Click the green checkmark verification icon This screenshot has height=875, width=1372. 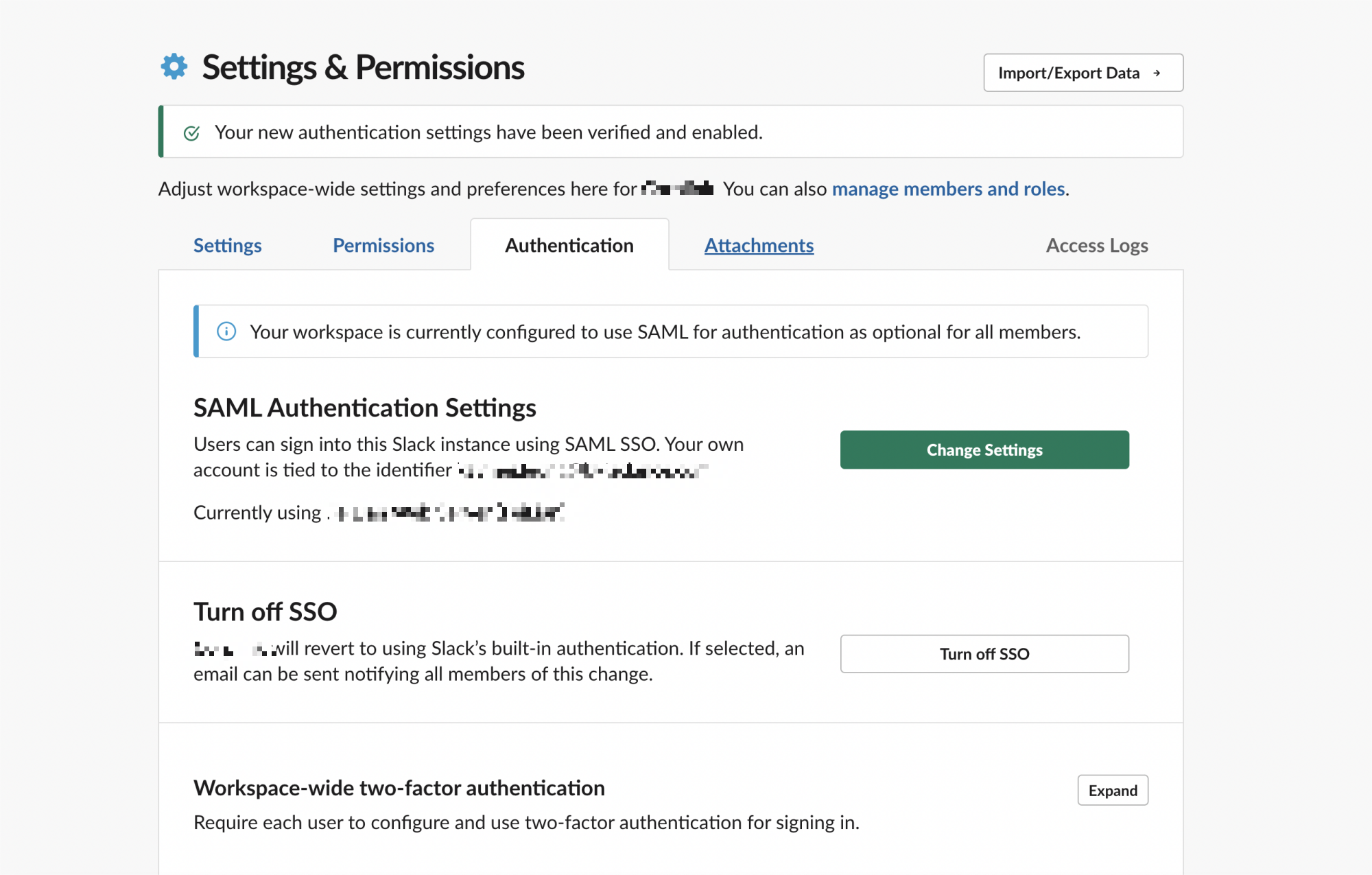[x=193, y=131]
